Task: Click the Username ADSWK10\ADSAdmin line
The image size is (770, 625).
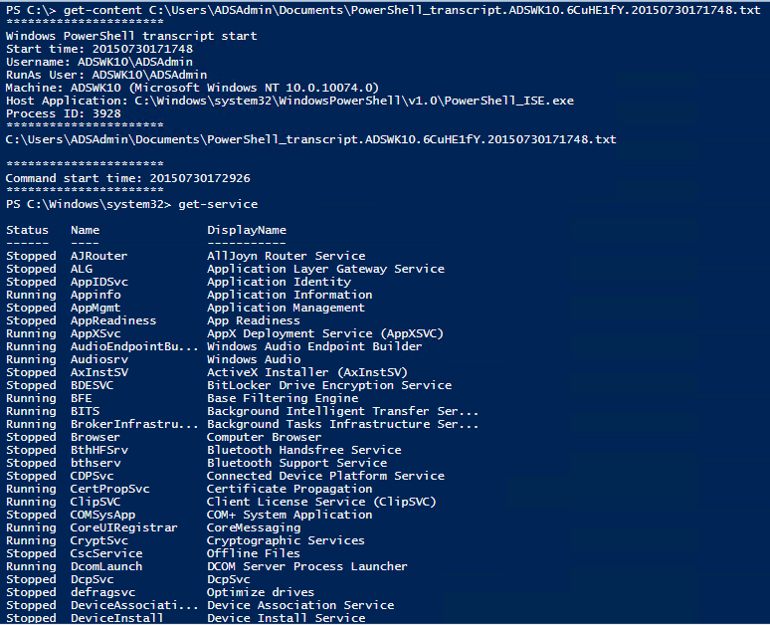Action: coord(99,62)
